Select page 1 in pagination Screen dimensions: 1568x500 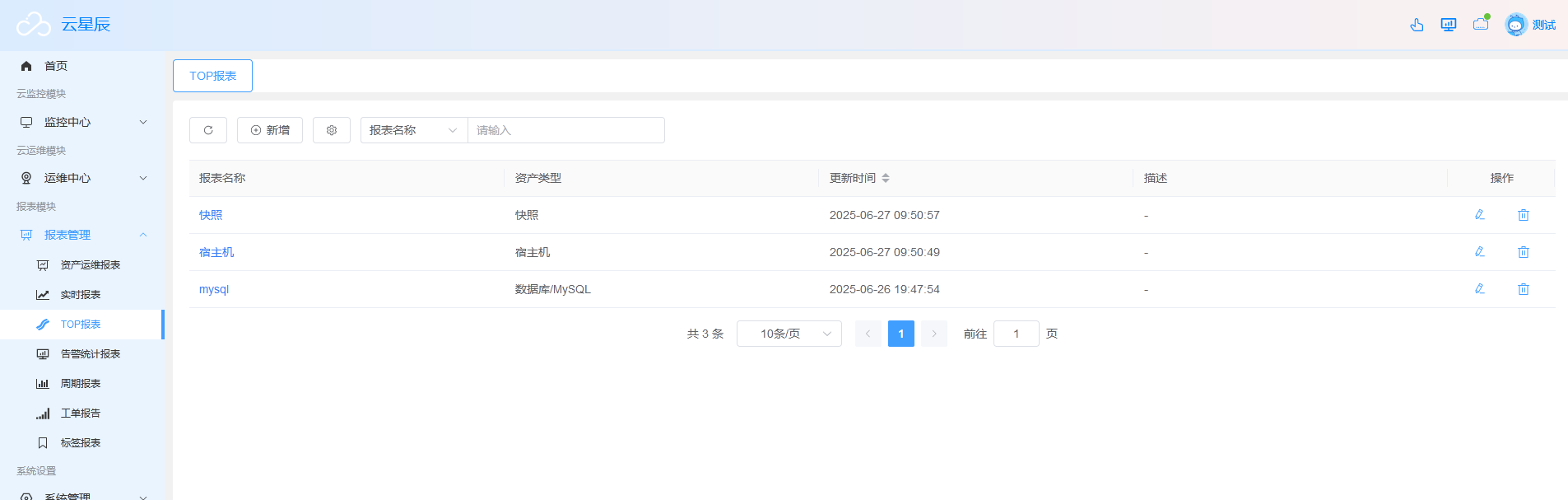point(901,334)
